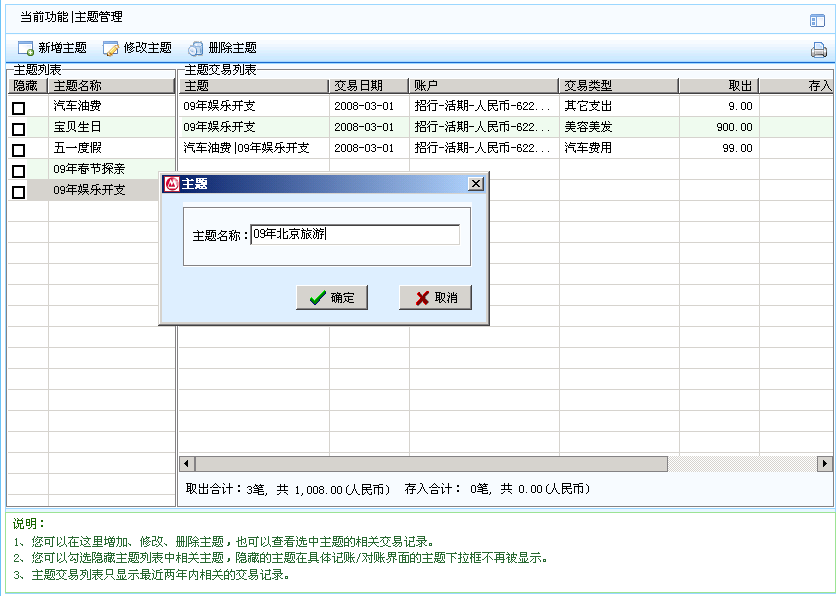Close the 主题 dialog with X button

click(476, 184)
